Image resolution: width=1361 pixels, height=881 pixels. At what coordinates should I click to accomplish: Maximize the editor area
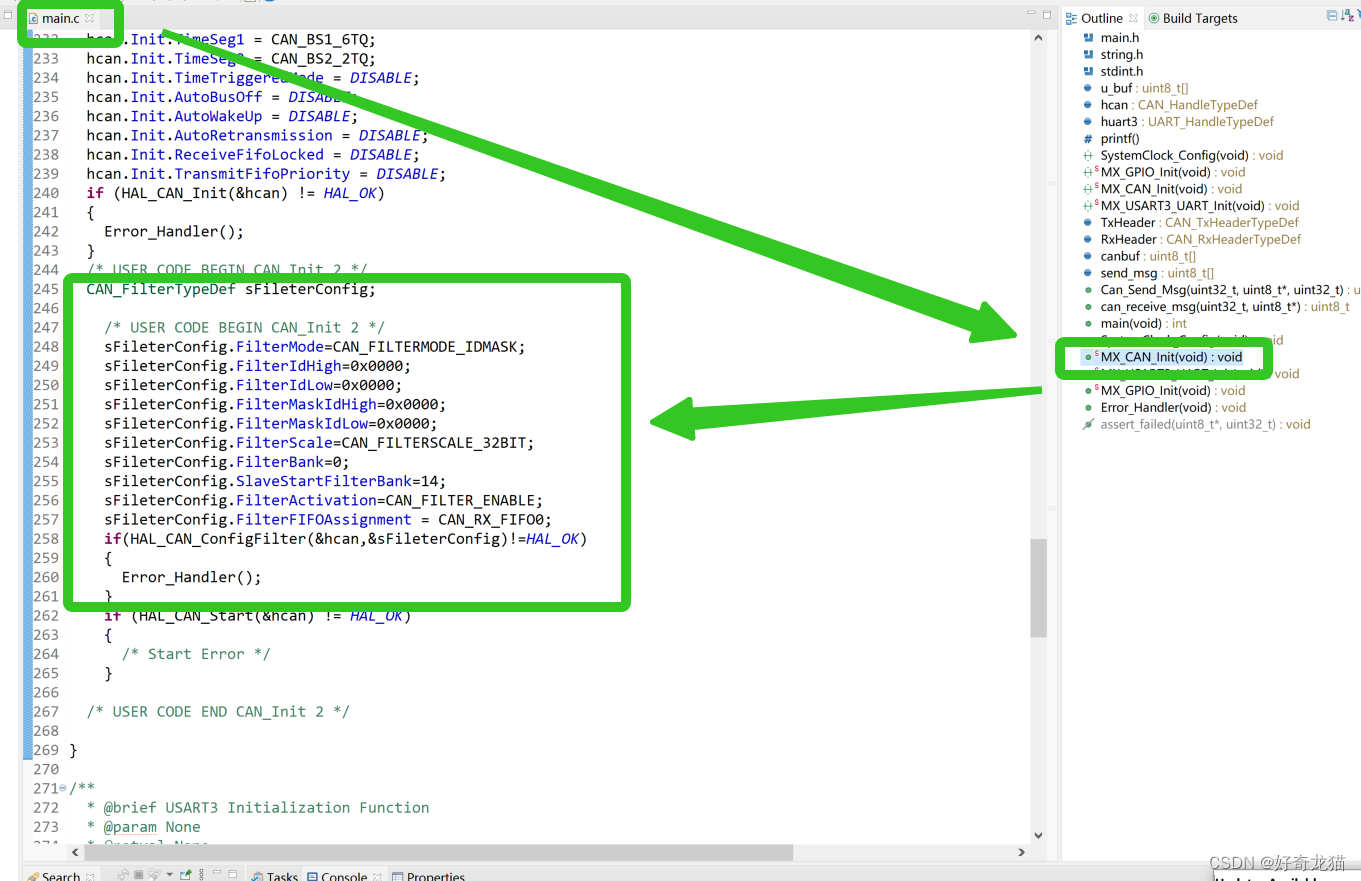click(1047, 14)
